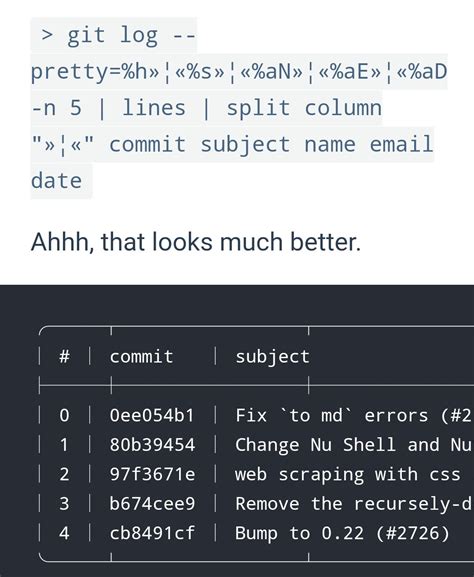Click the 'commit' column header
474x577 pixels.
point(141,357)
